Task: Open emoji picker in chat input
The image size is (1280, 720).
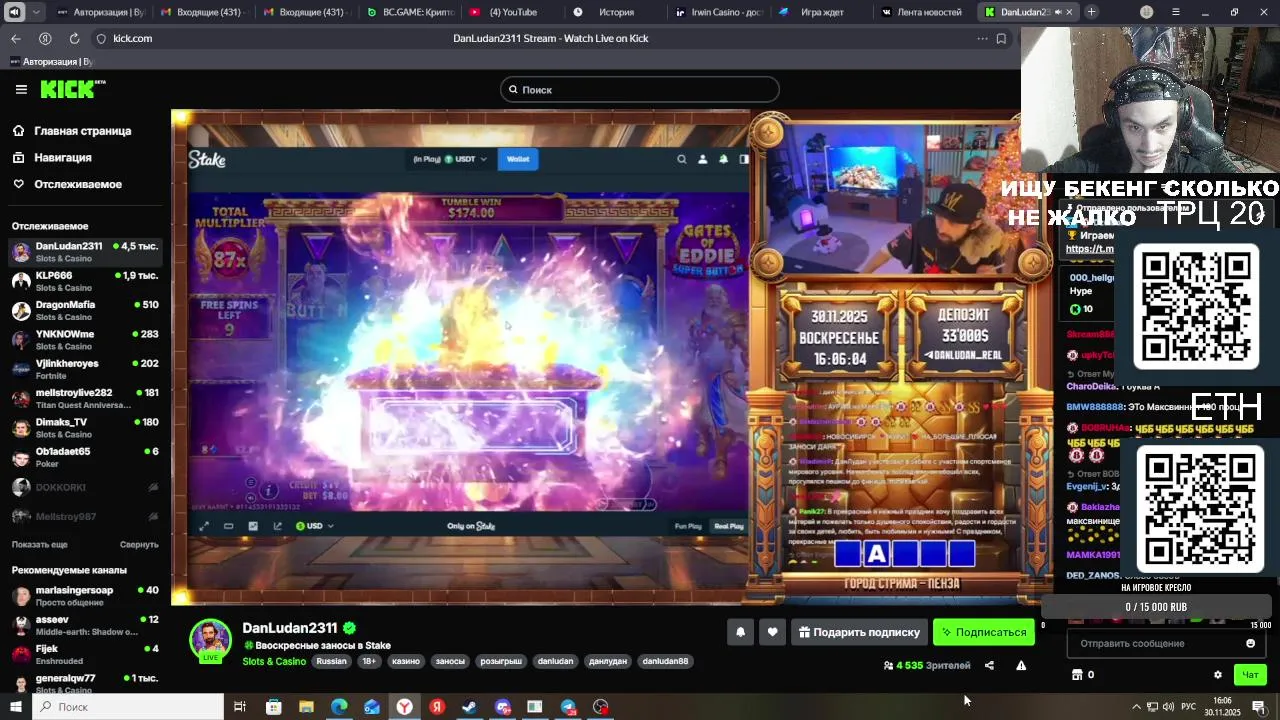Action: 1250,644
